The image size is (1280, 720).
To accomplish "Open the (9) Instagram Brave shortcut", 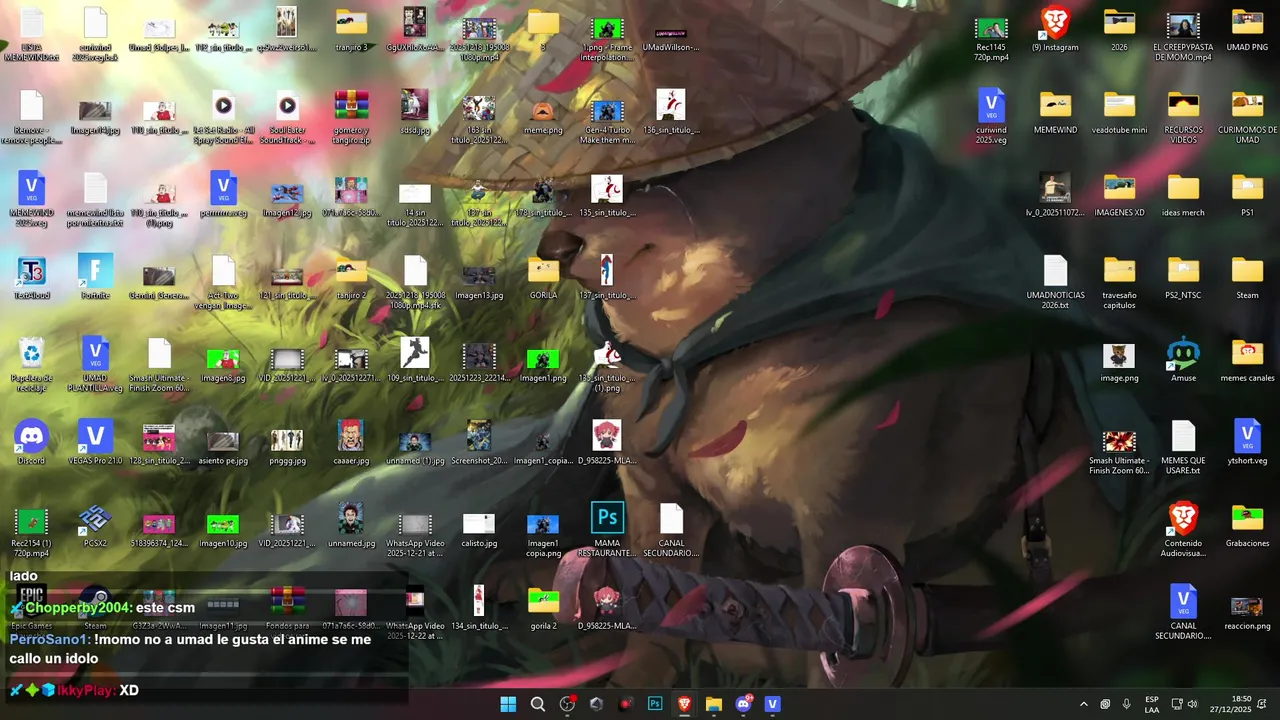I will coord(1055,29).
